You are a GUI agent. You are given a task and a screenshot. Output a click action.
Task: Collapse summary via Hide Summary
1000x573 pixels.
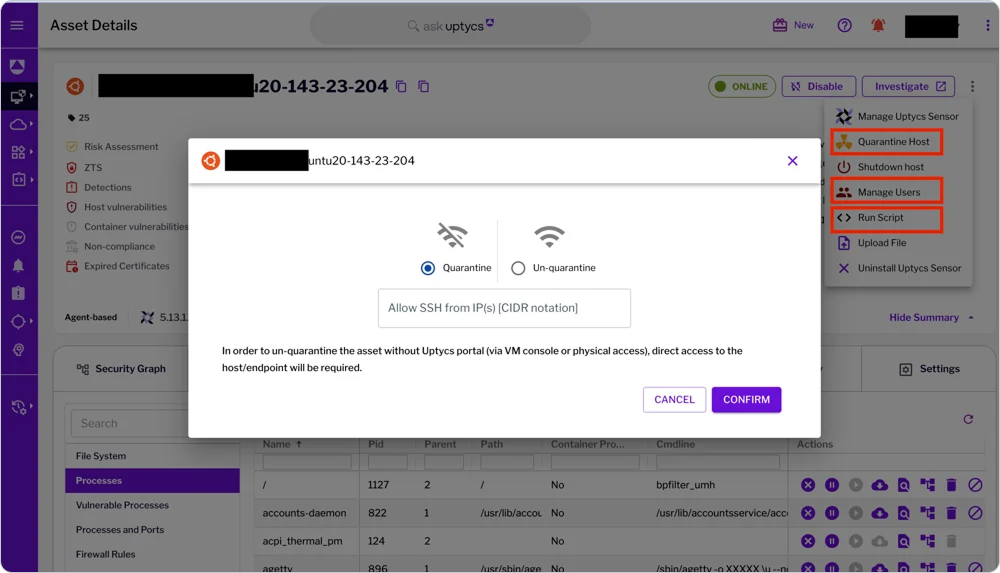931,318
